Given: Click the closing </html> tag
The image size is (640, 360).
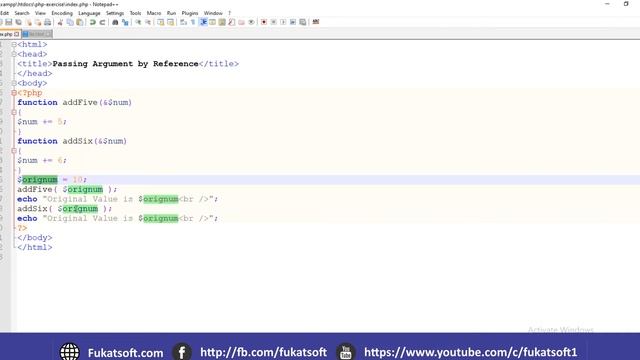Looking at the screenshot, I should click(35, 247).
